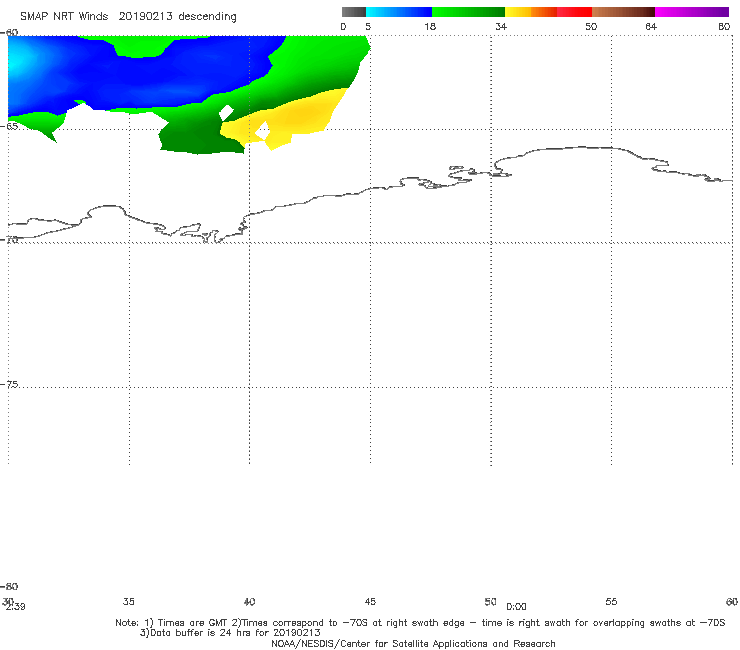Viewport: 740px width, 650px height.
Task: Click the latitude label '-60' at the map top
Action: [9, 32]
